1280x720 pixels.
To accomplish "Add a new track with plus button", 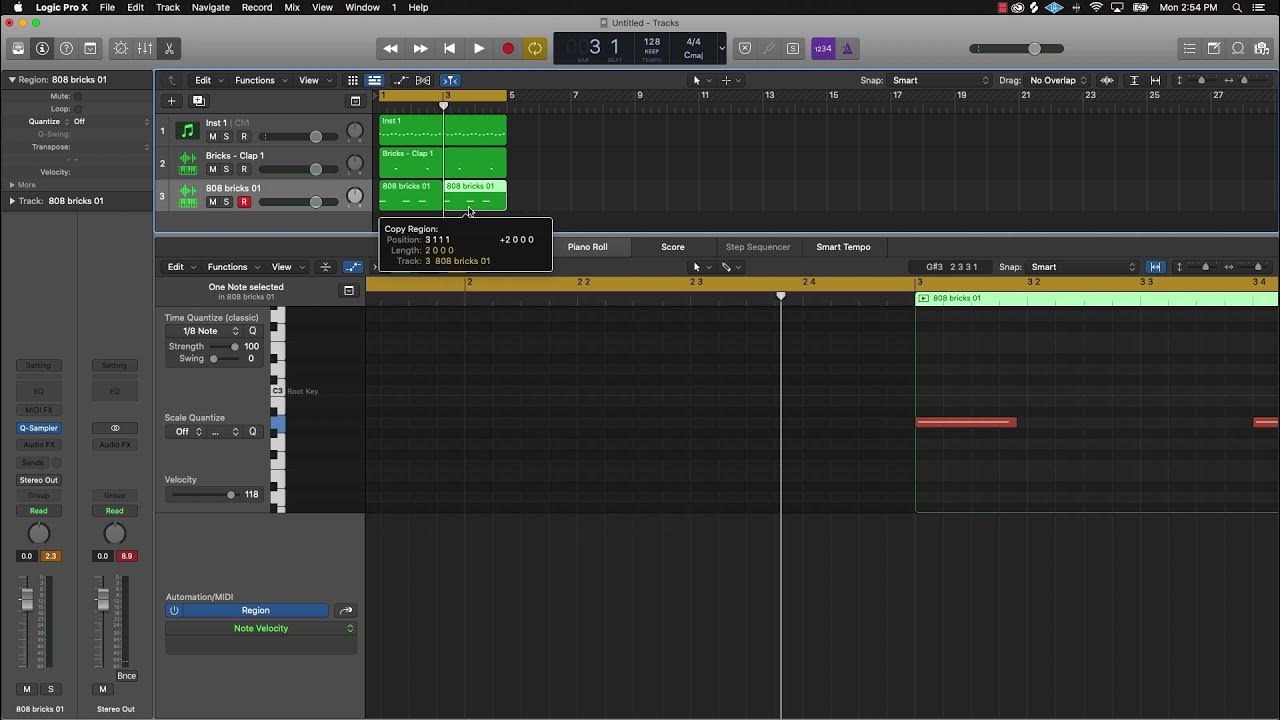I will click(171, 101).
